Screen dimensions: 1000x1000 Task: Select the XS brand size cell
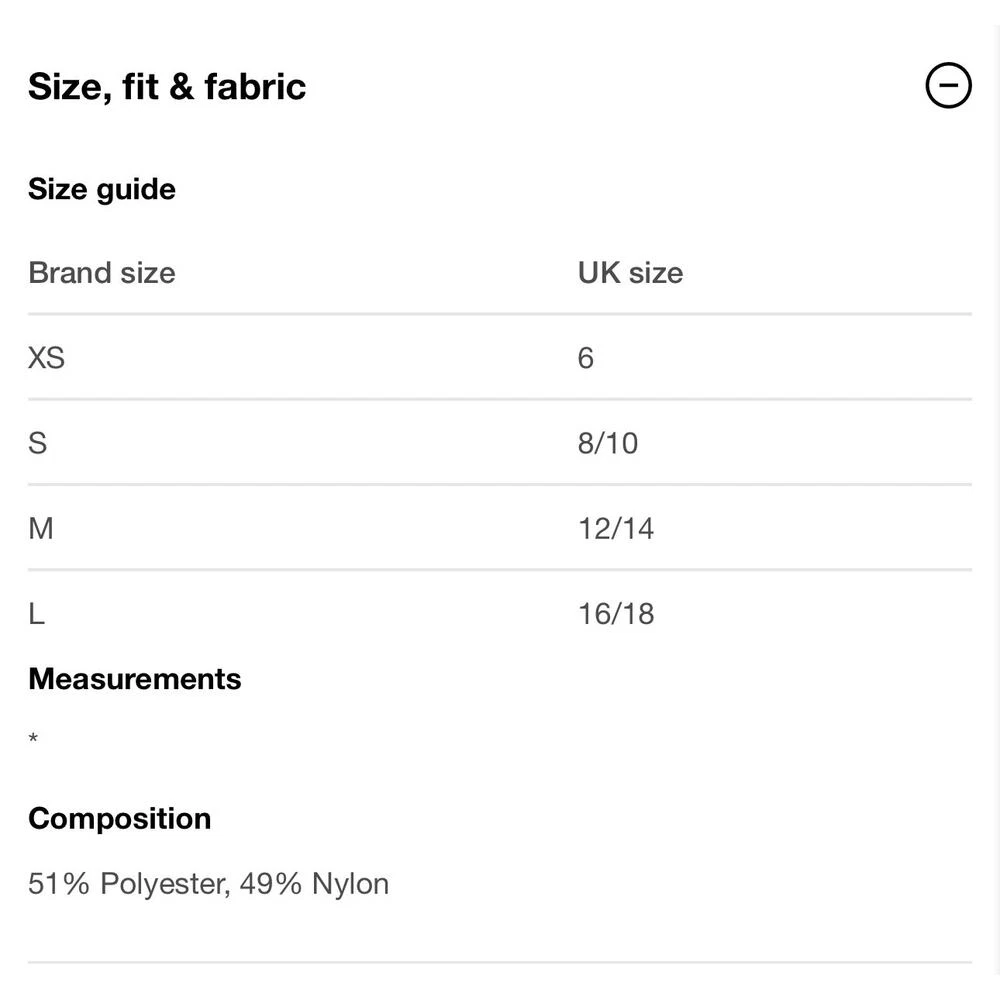[46, 357]
